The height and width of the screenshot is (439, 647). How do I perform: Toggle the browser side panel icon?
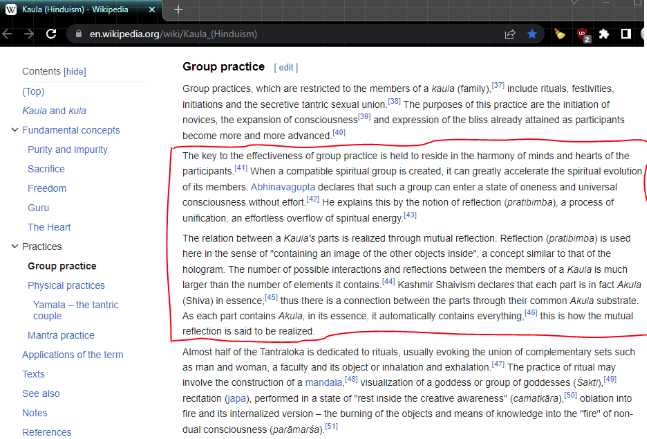point(626,34)
